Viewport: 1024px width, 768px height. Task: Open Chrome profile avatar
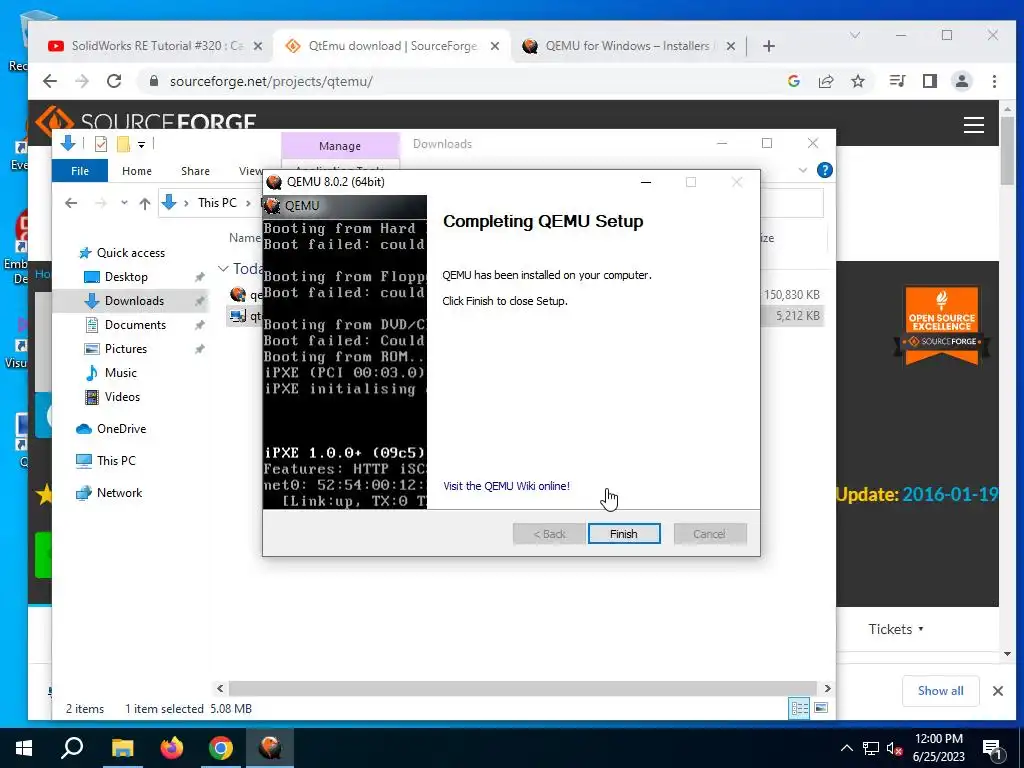[961, 81]
